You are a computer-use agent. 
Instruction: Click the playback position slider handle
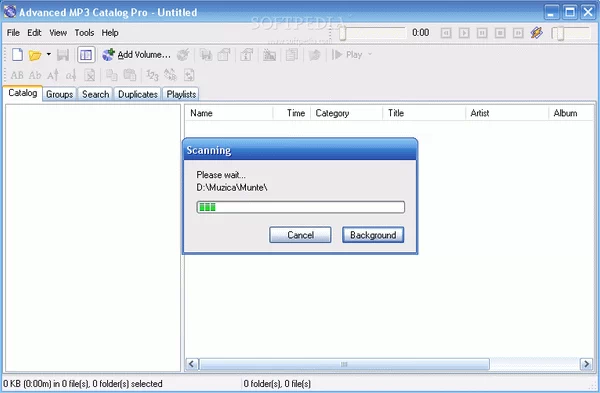tap(342, 33)
